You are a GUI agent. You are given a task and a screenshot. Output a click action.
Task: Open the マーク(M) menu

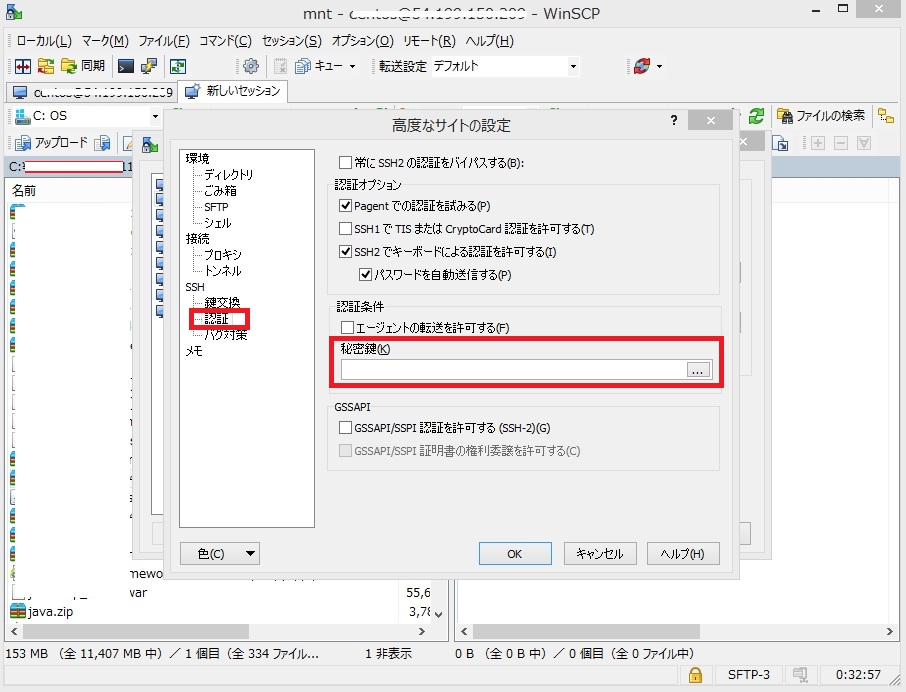point(105,41)
